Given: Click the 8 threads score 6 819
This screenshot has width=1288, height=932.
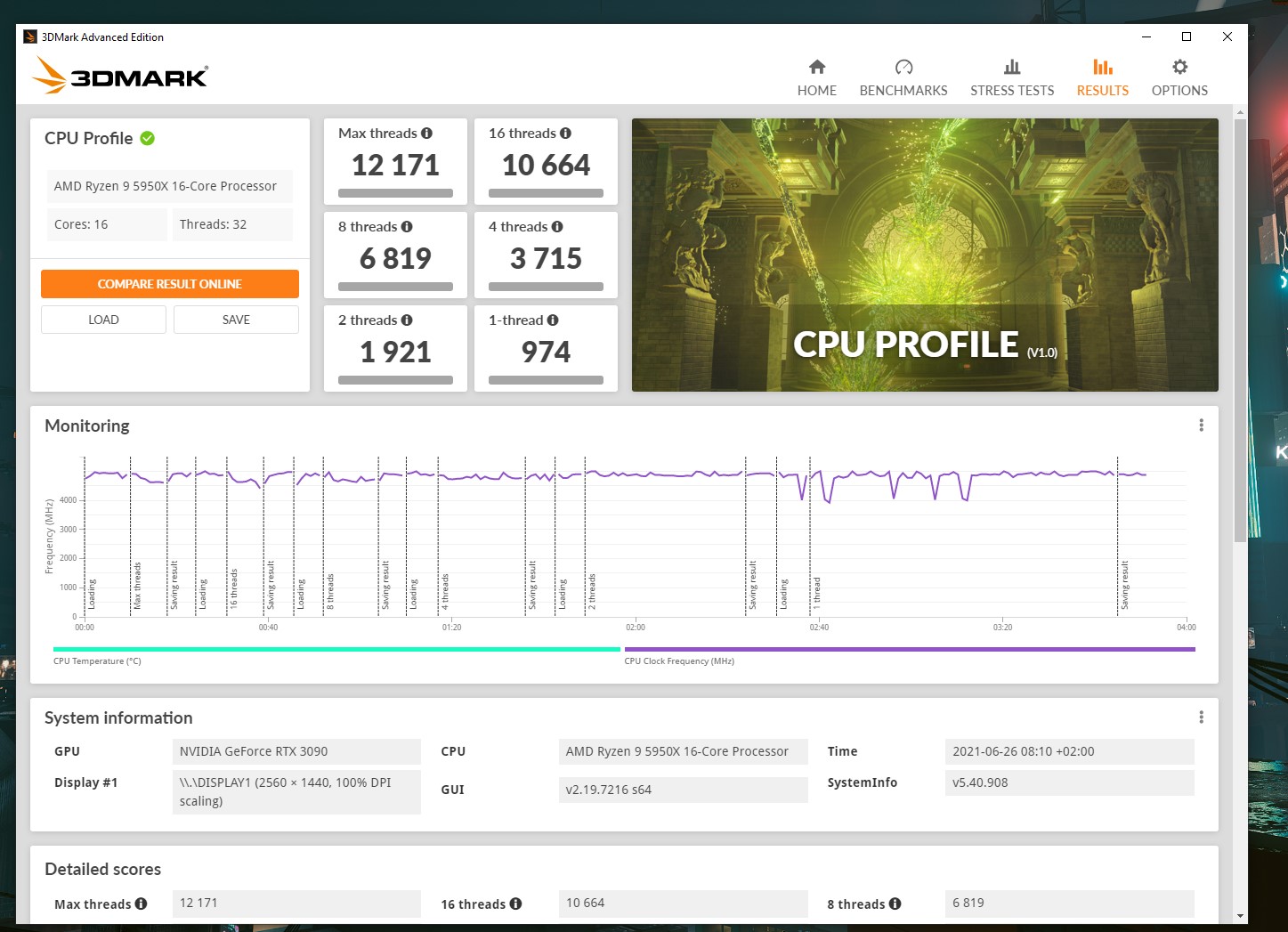Looking at the screenshot, I should pyautogui.click(x=395, y=259).
